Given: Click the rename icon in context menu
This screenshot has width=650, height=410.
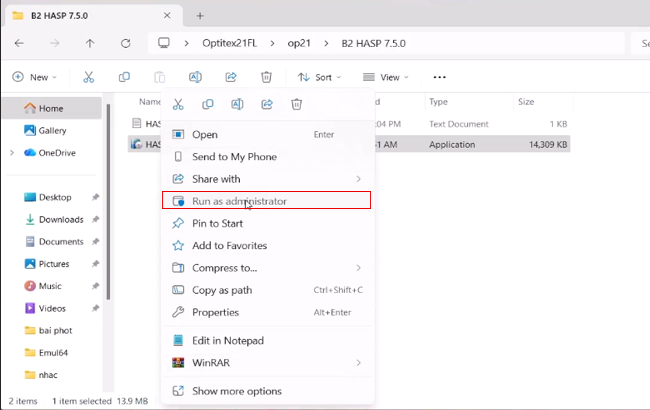Looking at the screenshot, I should coord(238,104).
